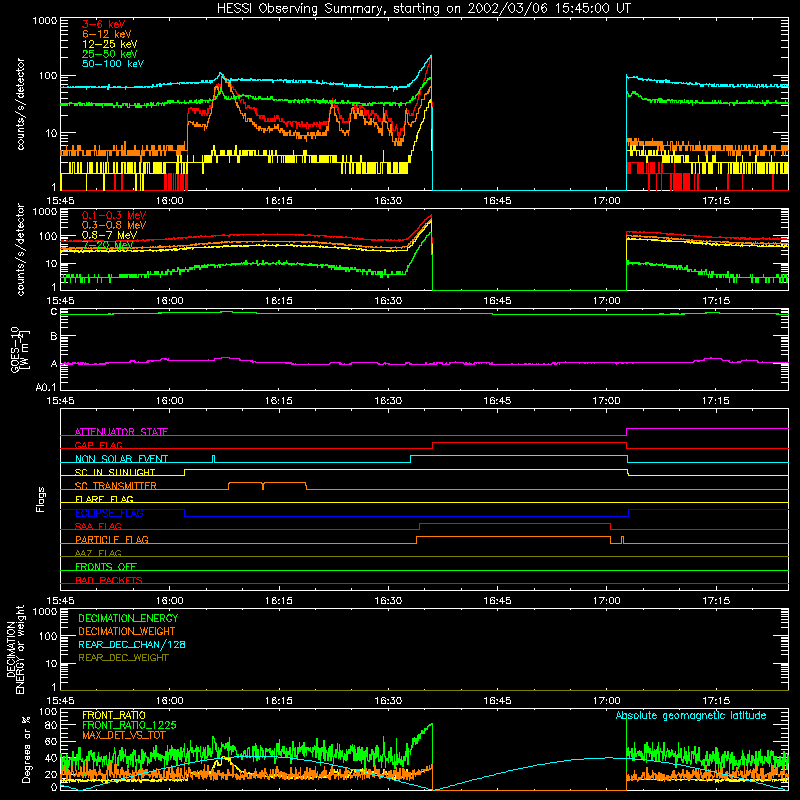Click the SAA_FLAG label
The height and width of the screenshot is (800, 800).
(98, 526)
